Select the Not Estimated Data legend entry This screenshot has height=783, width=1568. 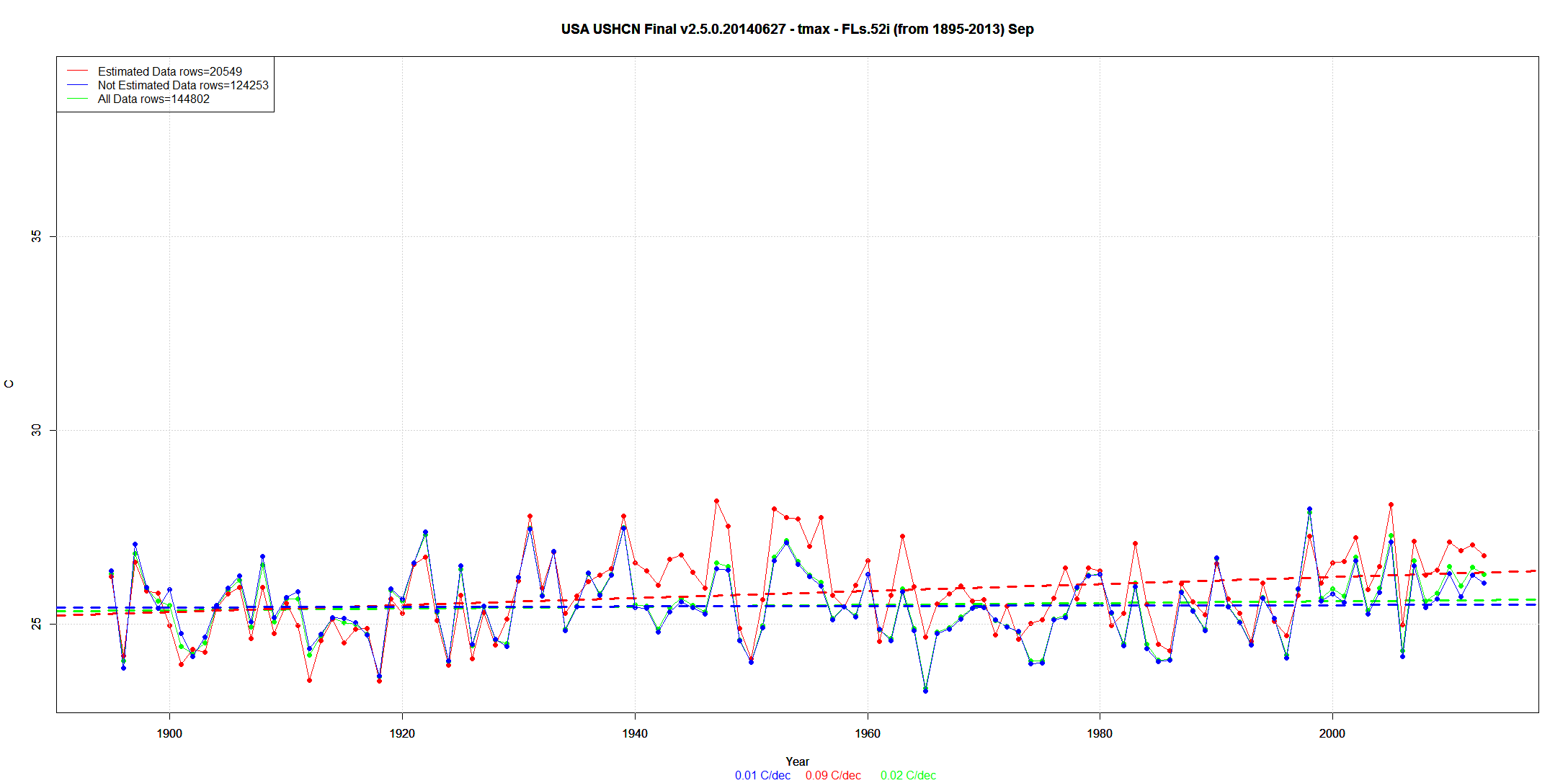(x=182, y=85)
